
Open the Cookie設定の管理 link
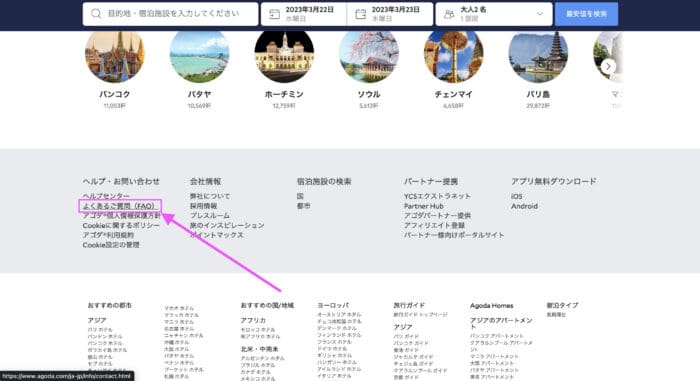(111, 245)
